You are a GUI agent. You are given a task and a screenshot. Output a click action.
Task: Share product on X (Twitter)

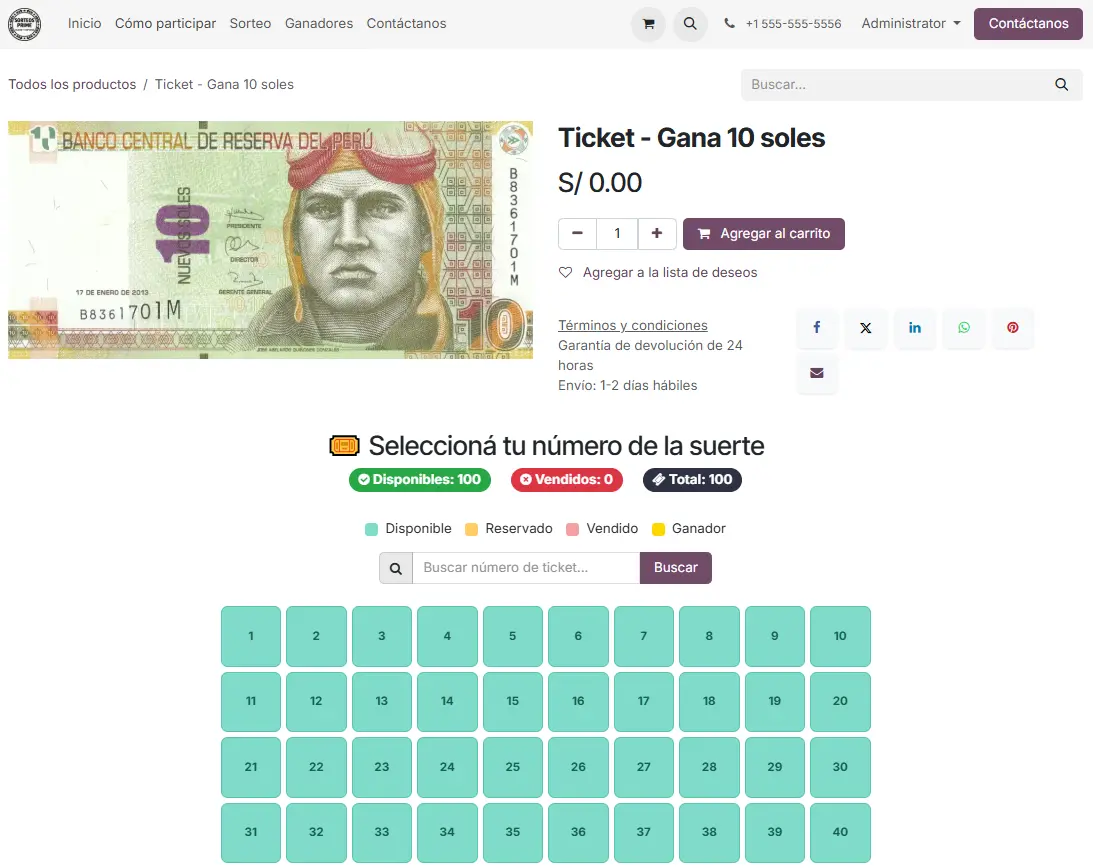[866, 328]
